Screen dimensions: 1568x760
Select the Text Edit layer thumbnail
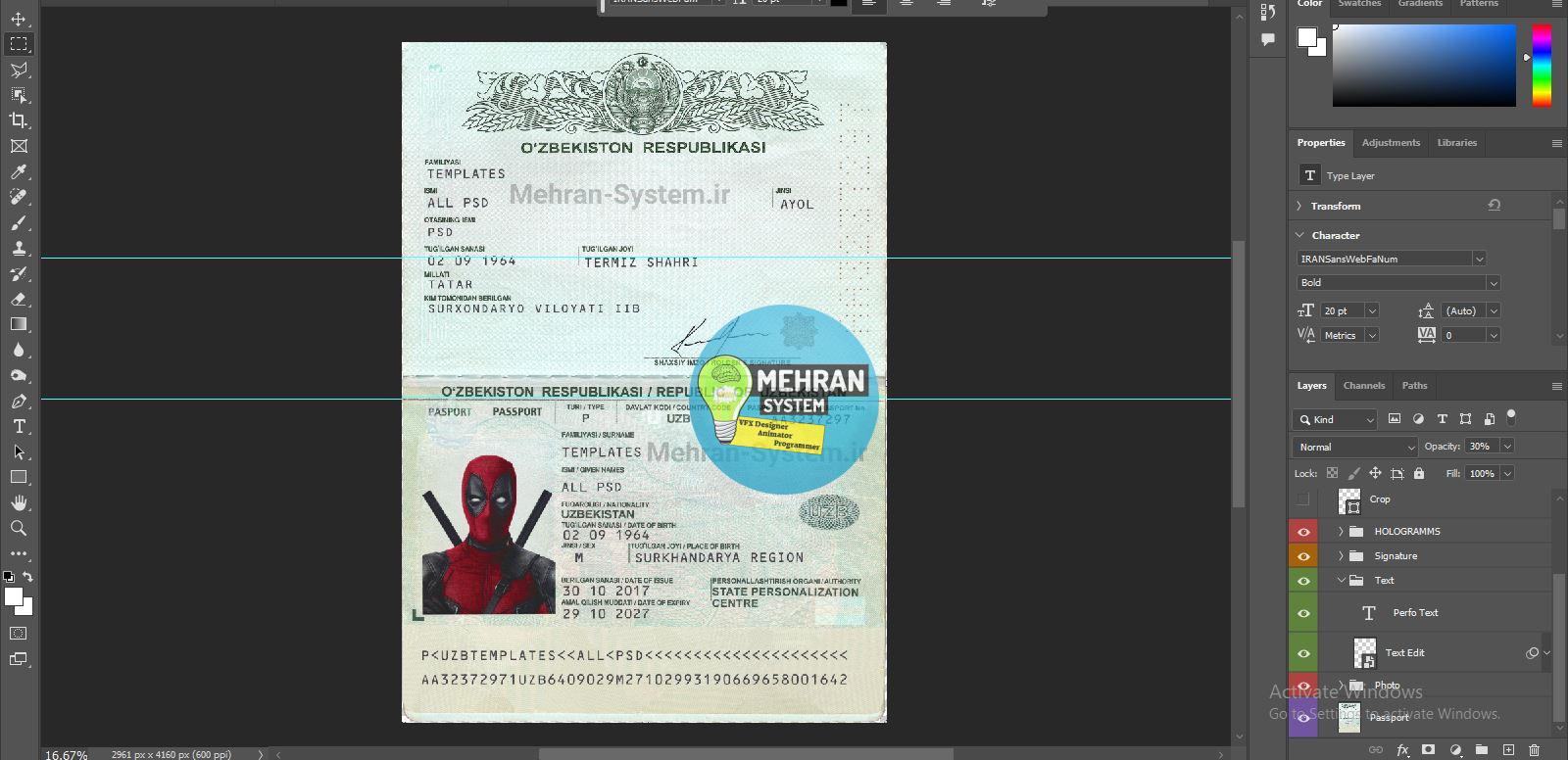(1365, 653)
